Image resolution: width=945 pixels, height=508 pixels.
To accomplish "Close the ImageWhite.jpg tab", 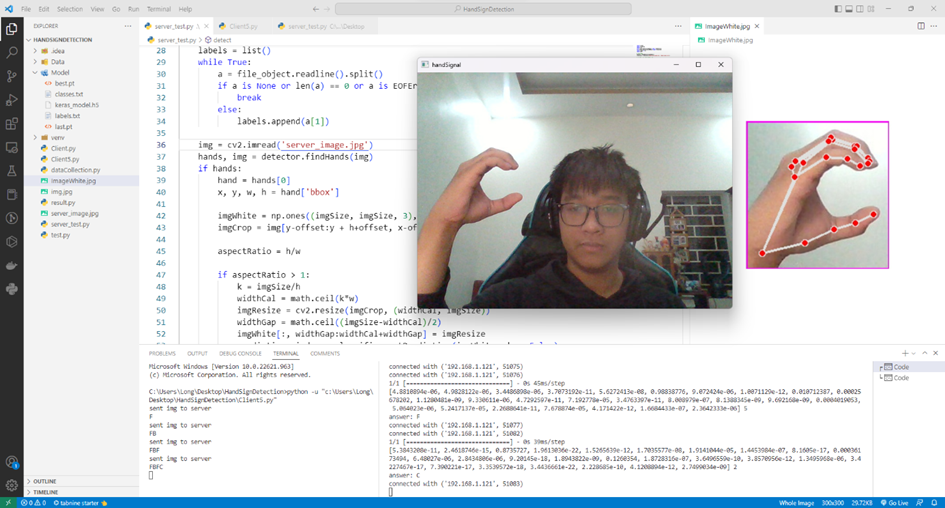I will (x=757, y=26).
